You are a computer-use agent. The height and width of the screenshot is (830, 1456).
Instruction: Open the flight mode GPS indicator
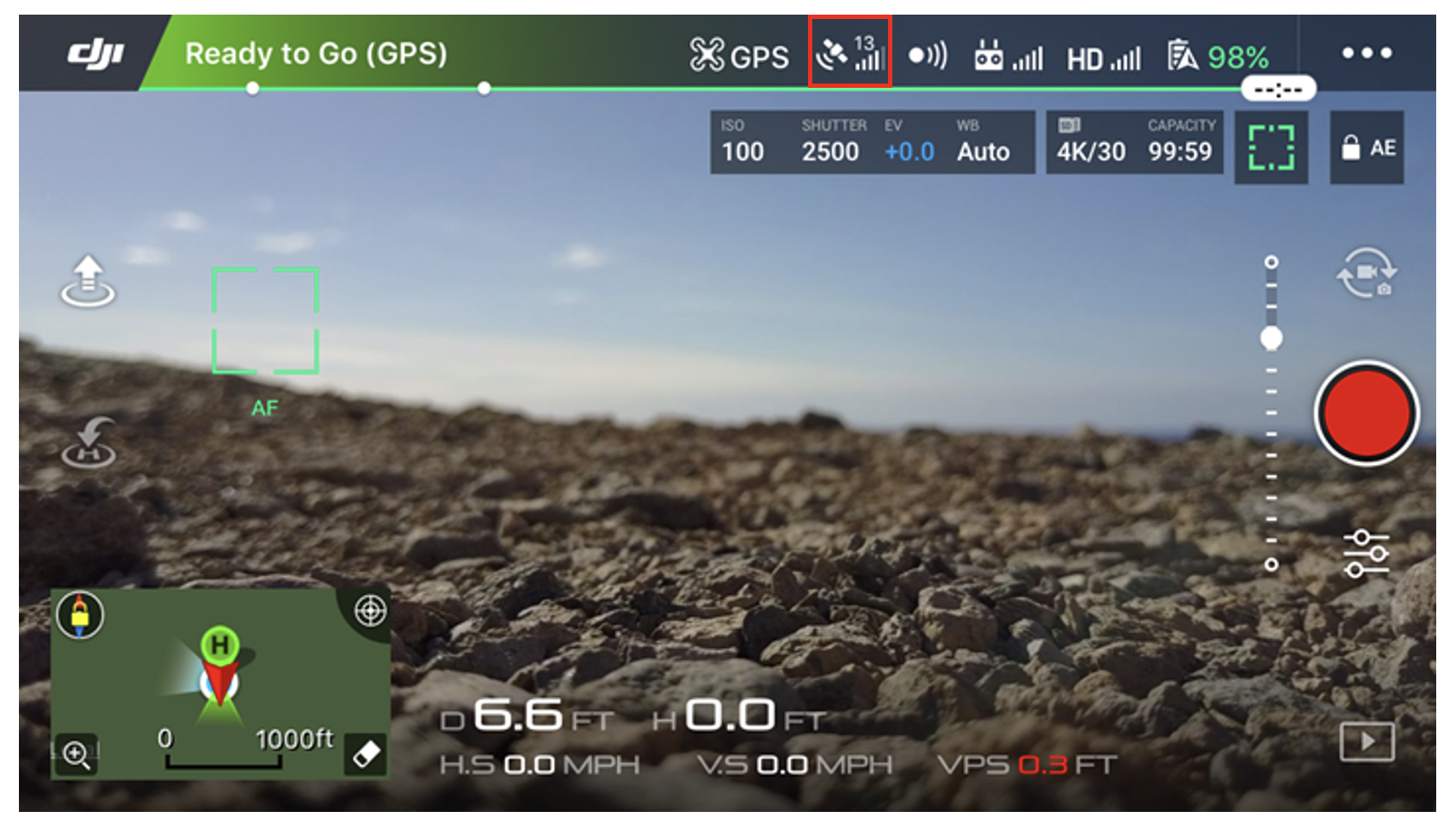738,56
